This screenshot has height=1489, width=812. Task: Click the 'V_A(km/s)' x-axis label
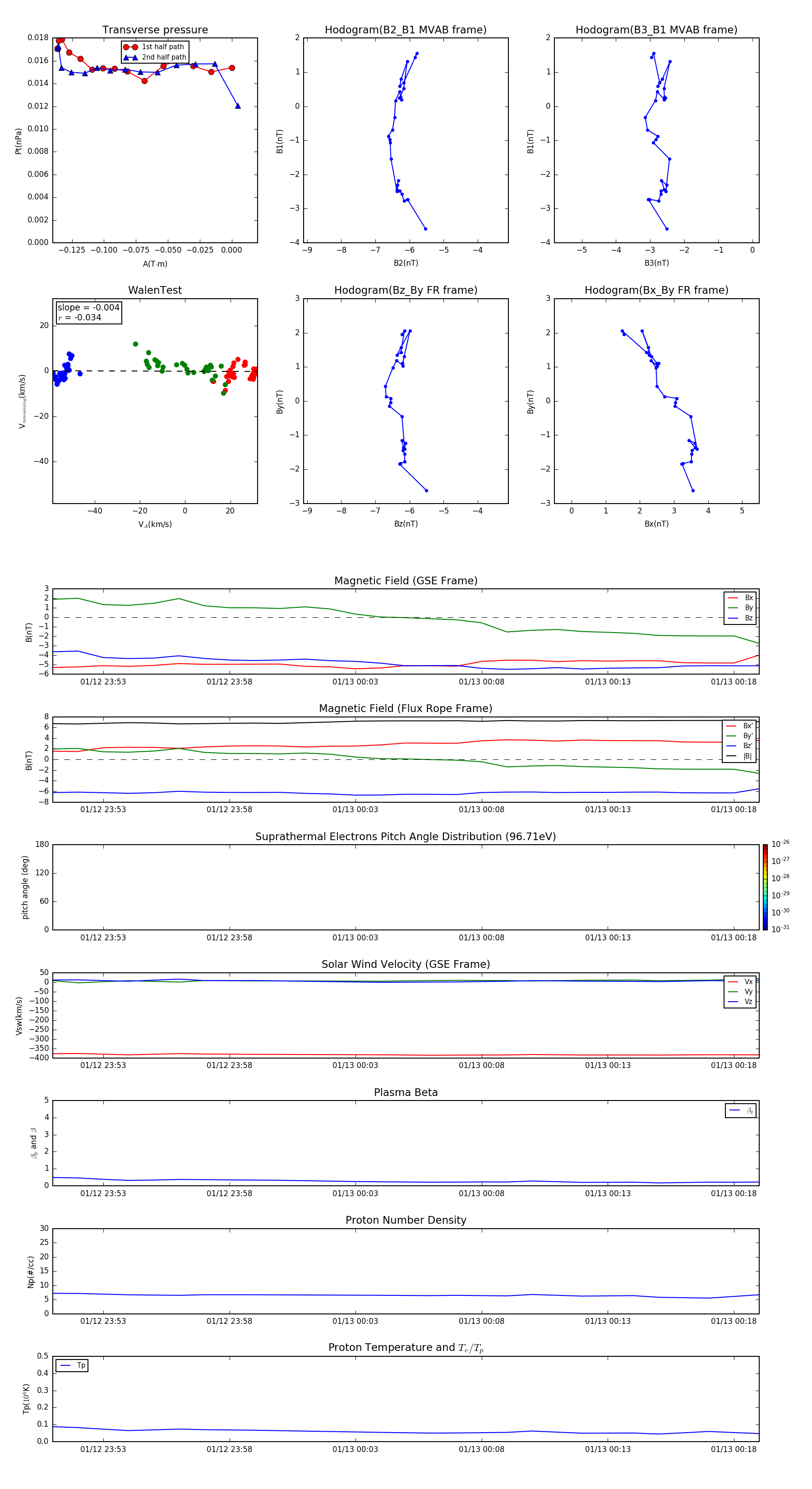tap(155, 524)
